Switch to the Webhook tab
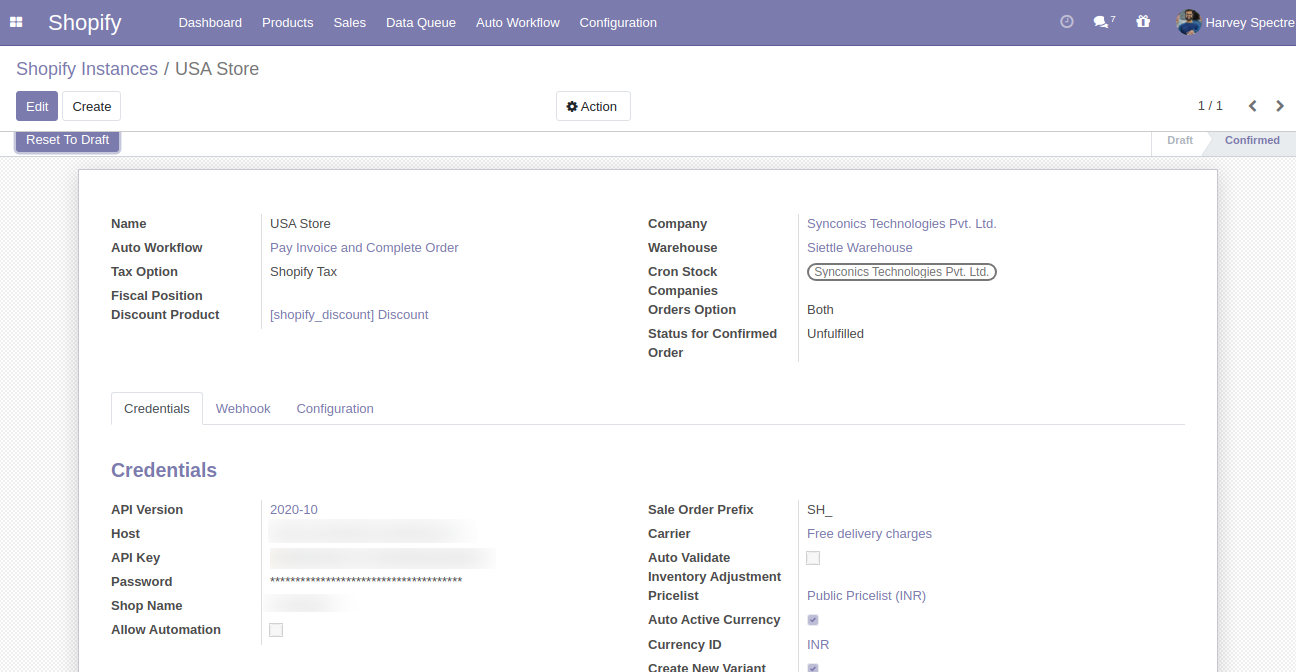Viewport: 1296px width, 672px height. (x=243, y=409)
